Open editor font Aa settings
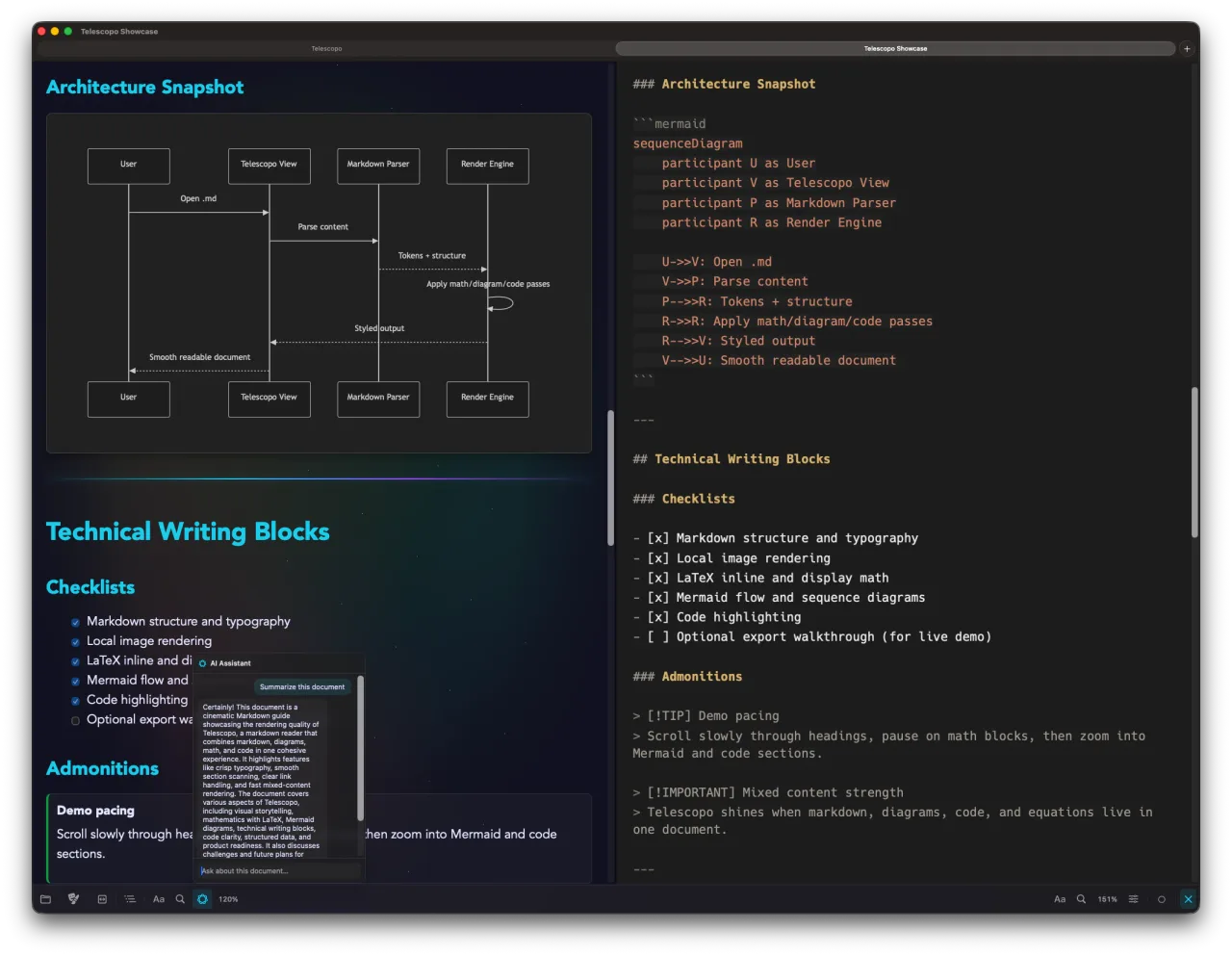Screen dimensions: 1232x956 click(x=1060, y=899)
